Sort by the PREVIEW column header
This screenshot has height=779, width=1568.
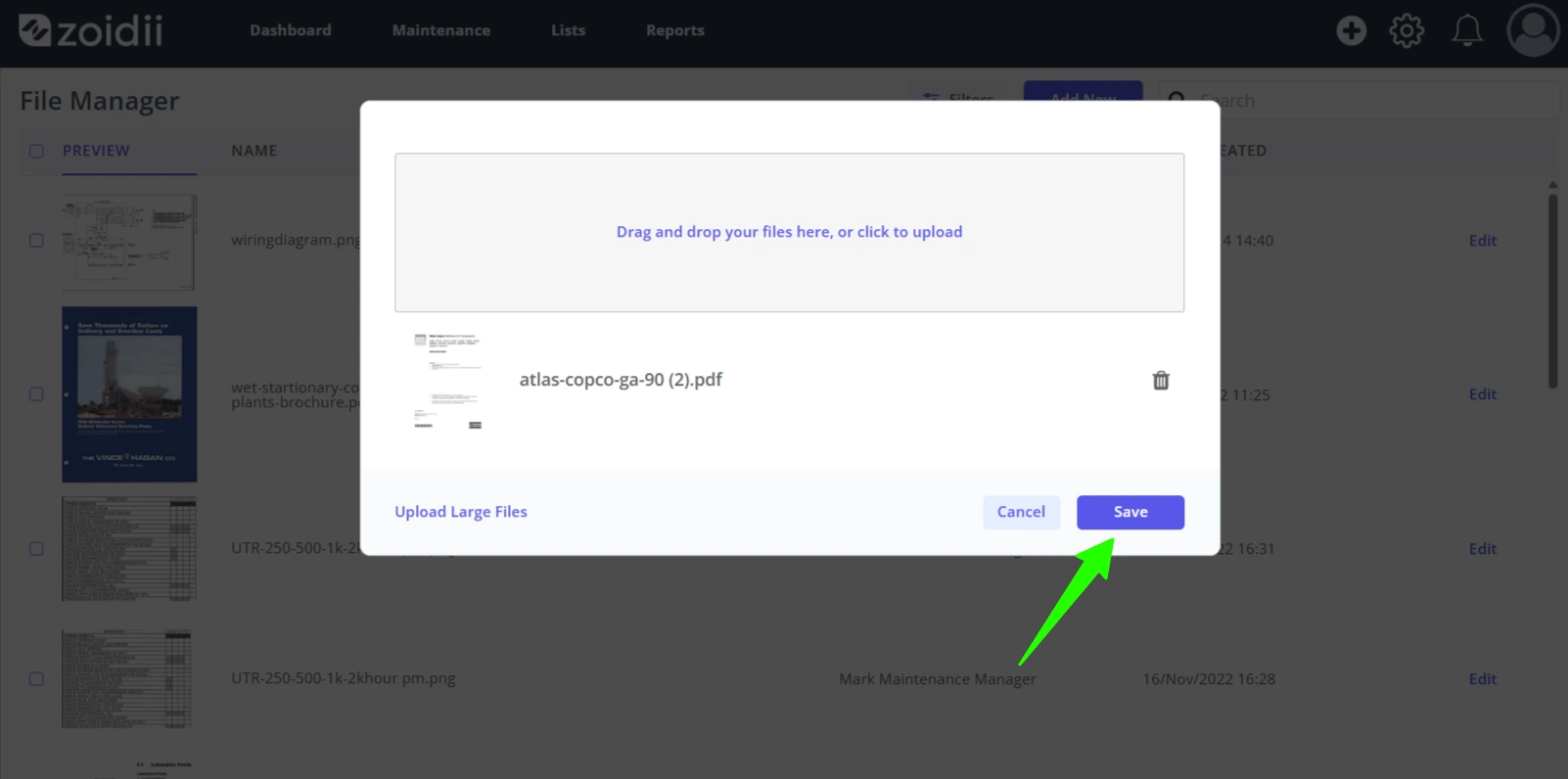click(96, 151)
